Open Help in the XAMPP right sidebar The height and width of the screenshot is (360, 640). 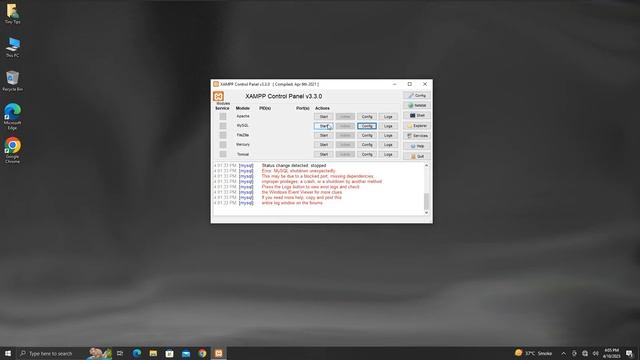click(417, 146)
